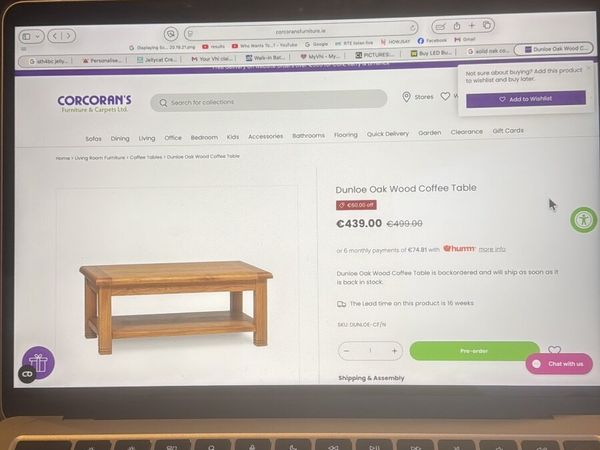
Task: Open the Sofas menu
Action: (x=93, y=139)
